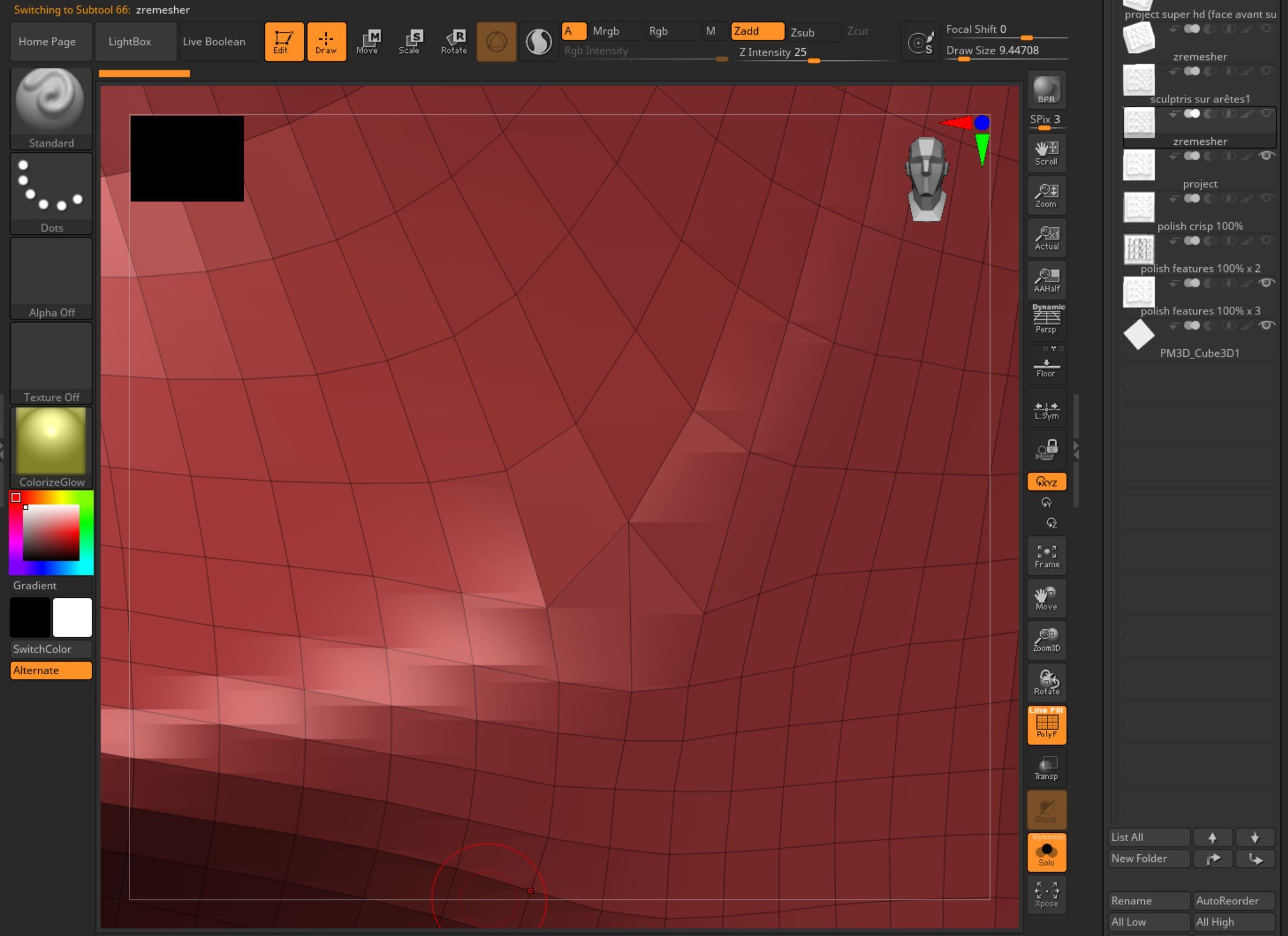Click the All High button for subtool subdivision

point(1214,921)
